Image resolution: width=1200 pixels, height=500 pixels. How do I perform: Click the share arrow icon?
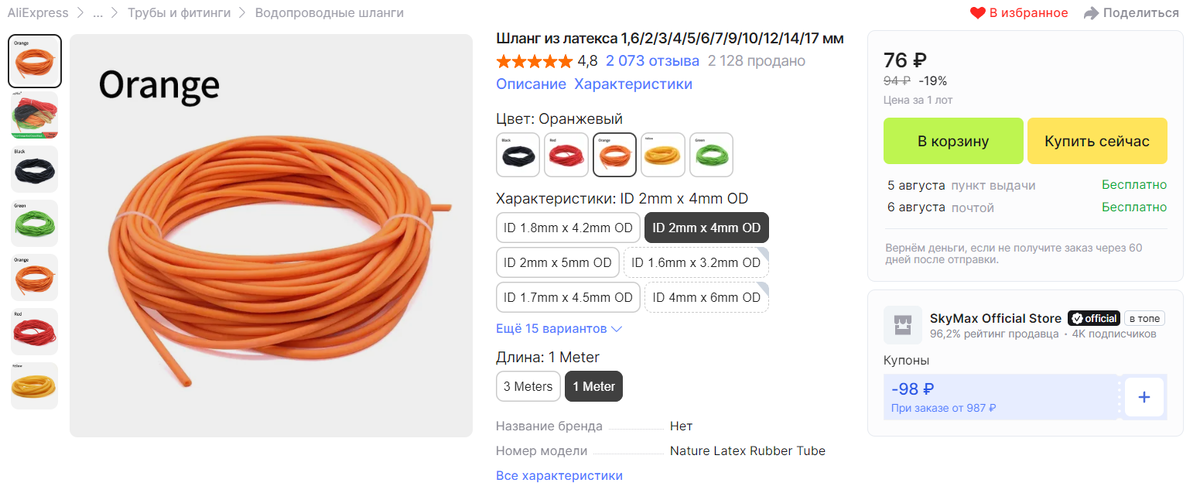pyautogui.click(x=1092, y=13)
